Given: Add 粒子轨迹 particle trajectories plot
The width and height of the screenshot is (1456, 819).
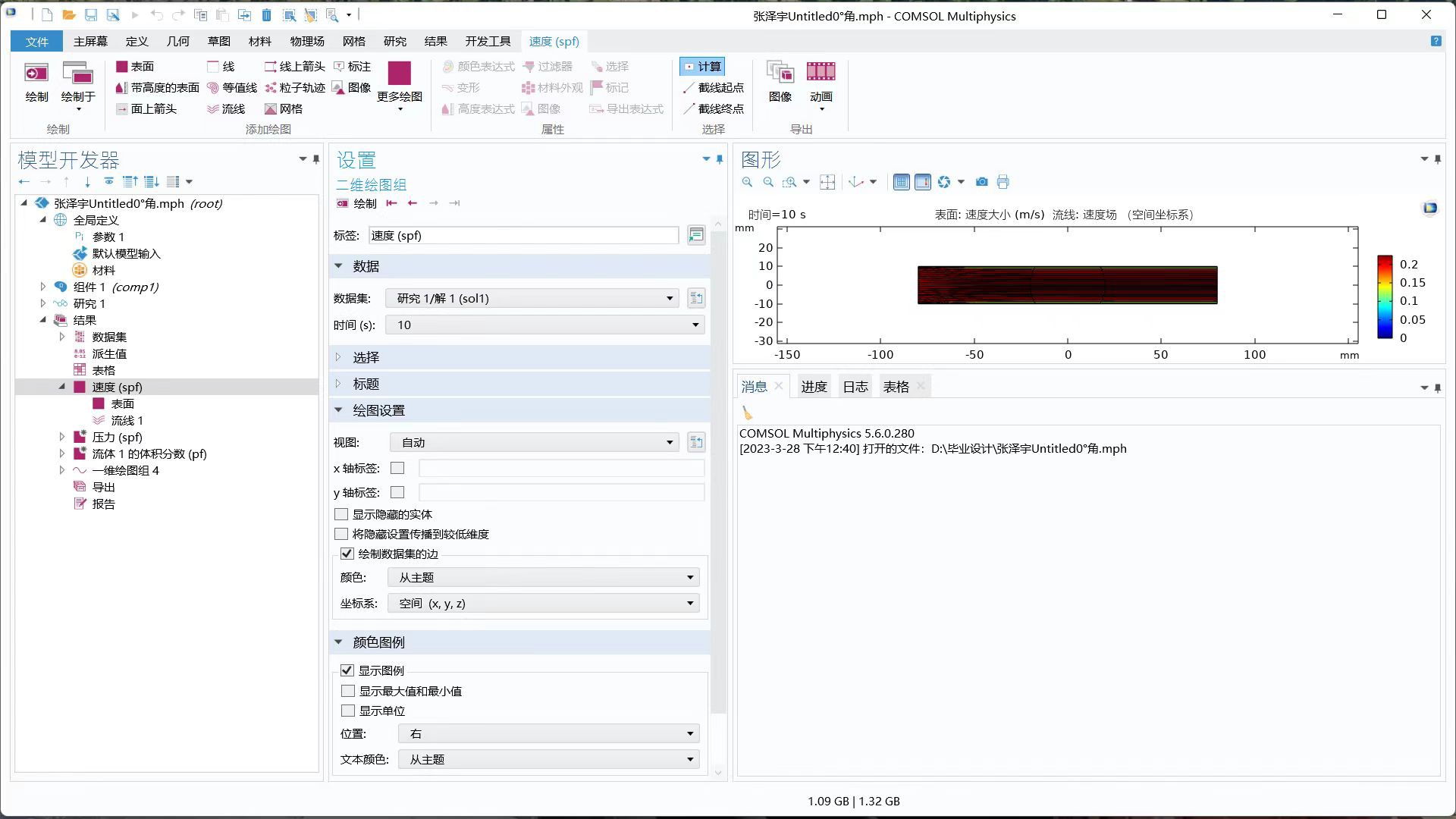Looking at the screenshot, I should [295, 88].
